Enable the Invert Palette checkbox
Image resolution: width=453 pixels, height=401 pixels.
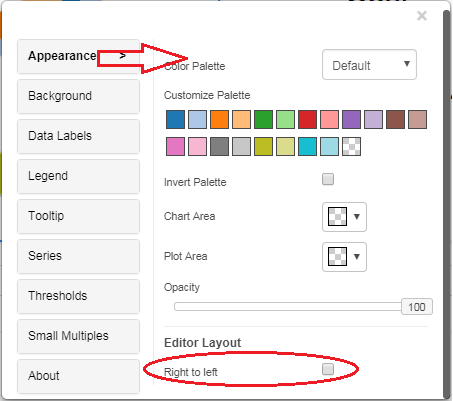[x=328, y=179]
